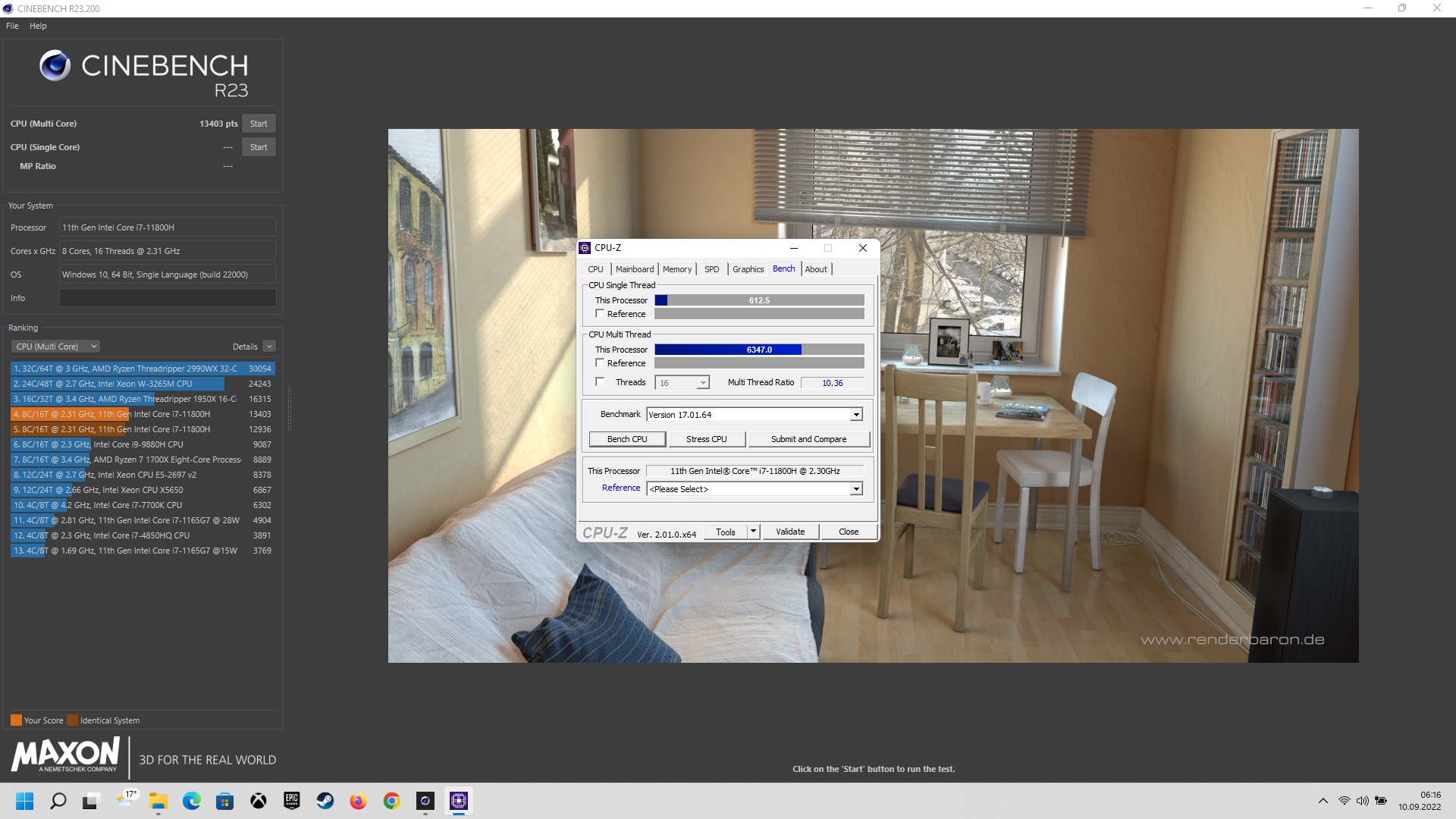1456x819 pixels.
Task: Launch File Explorer from taskbar
Action: (158, 801)
